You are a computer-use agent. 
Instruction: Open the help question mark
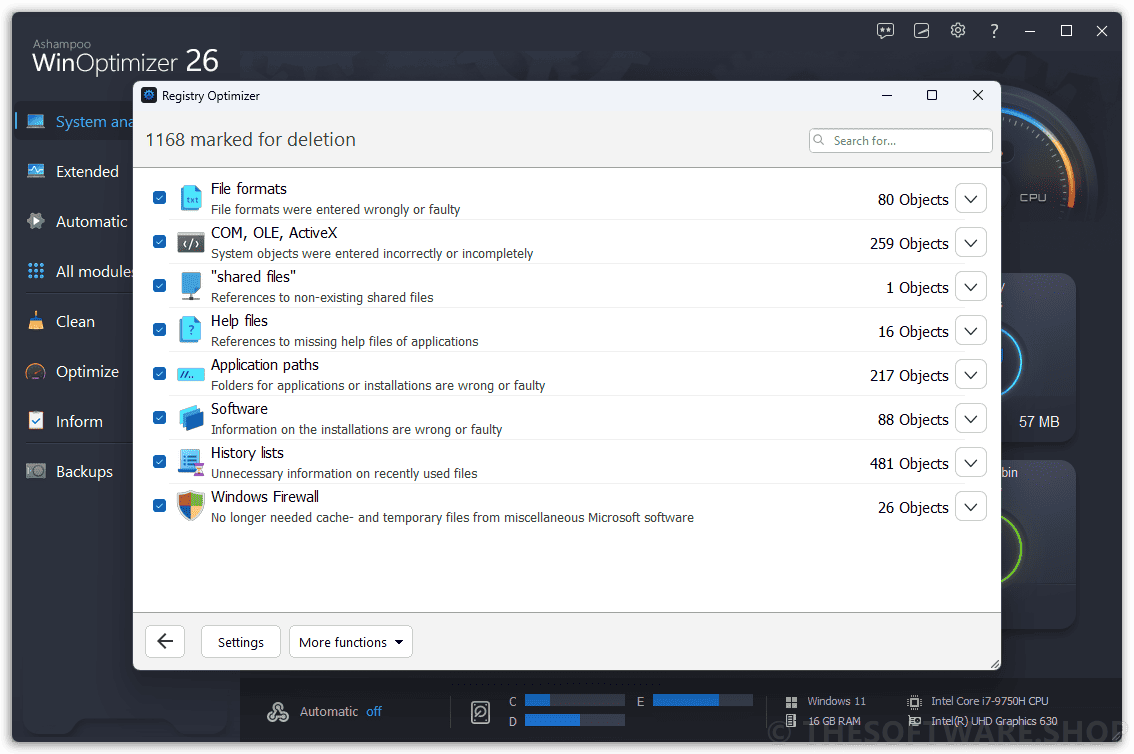pyautogui.click(x=994, y=30)
